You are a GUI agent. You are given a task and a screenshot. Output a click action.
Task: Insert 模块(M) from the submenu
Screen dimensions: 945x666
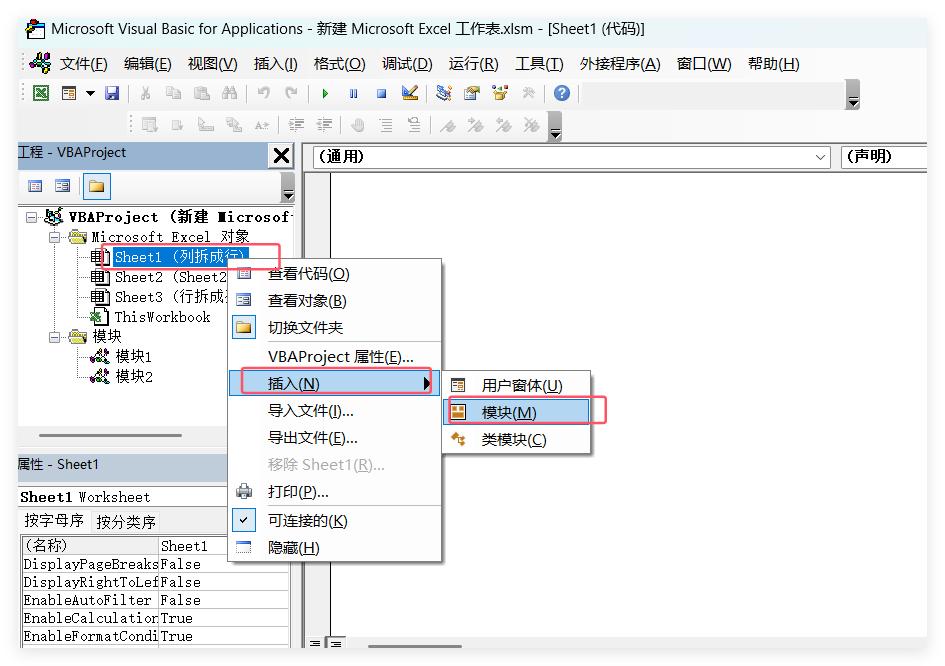coord(516,413)
